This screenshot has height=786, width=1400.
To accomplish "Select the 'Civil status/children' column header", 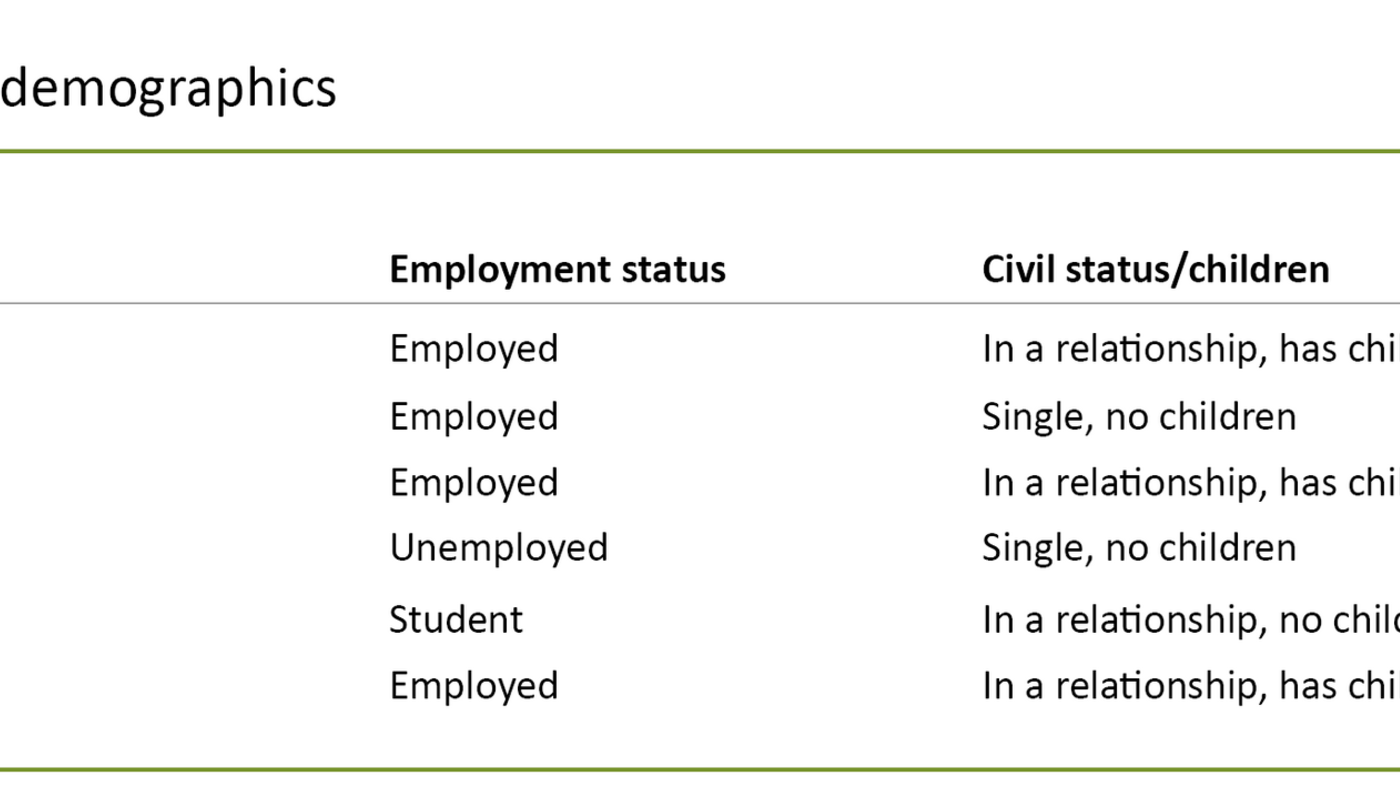I will 1156,269.
